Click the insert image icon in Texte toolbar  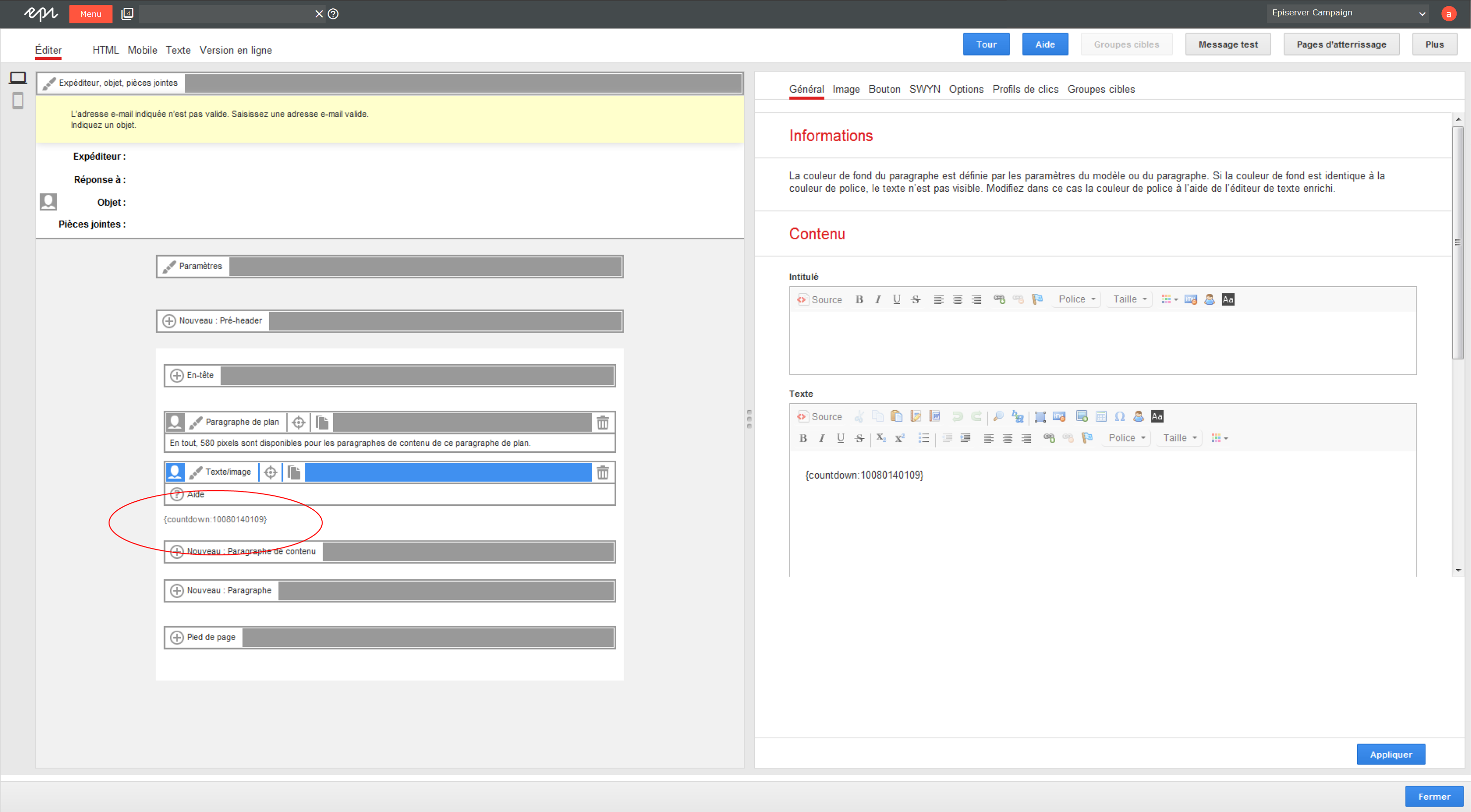coord(1081,417)
